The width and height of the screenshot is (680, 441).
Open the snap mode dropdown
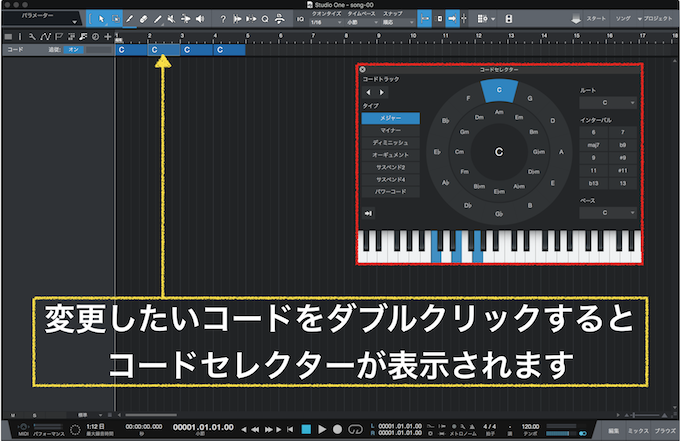pyautogui.click(x=398, y=22)
